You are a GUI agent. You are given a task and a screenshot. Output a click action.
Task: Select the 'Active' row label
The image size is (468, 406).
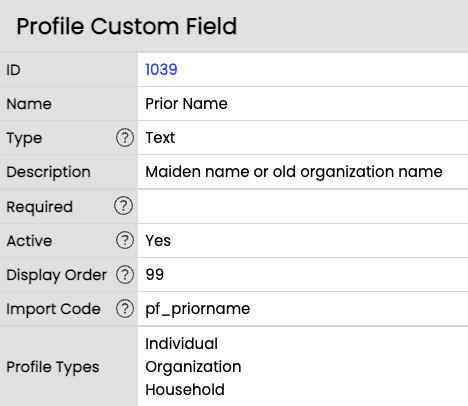pos(29,241)
